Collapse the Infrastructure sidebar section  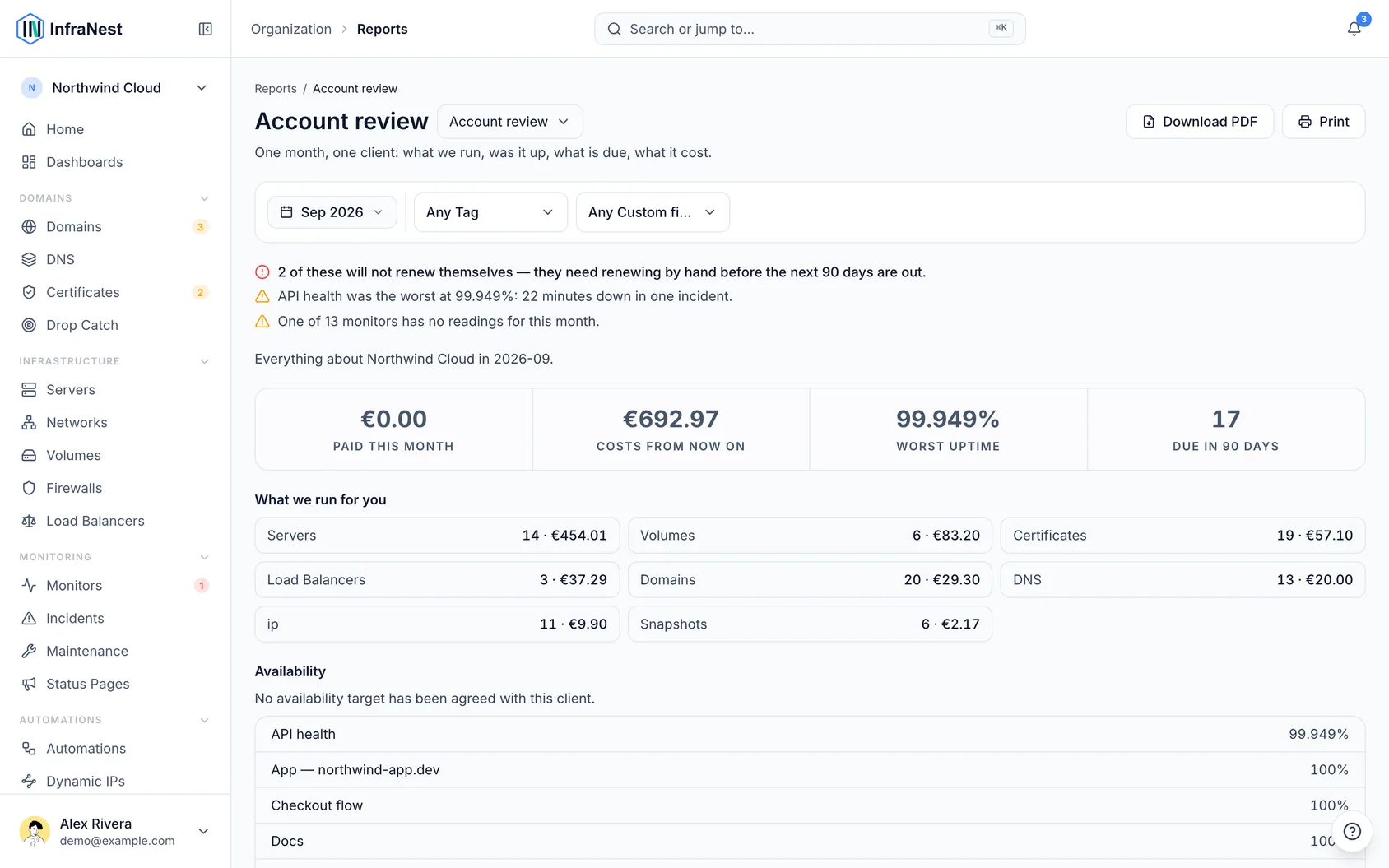pos(204,361)
